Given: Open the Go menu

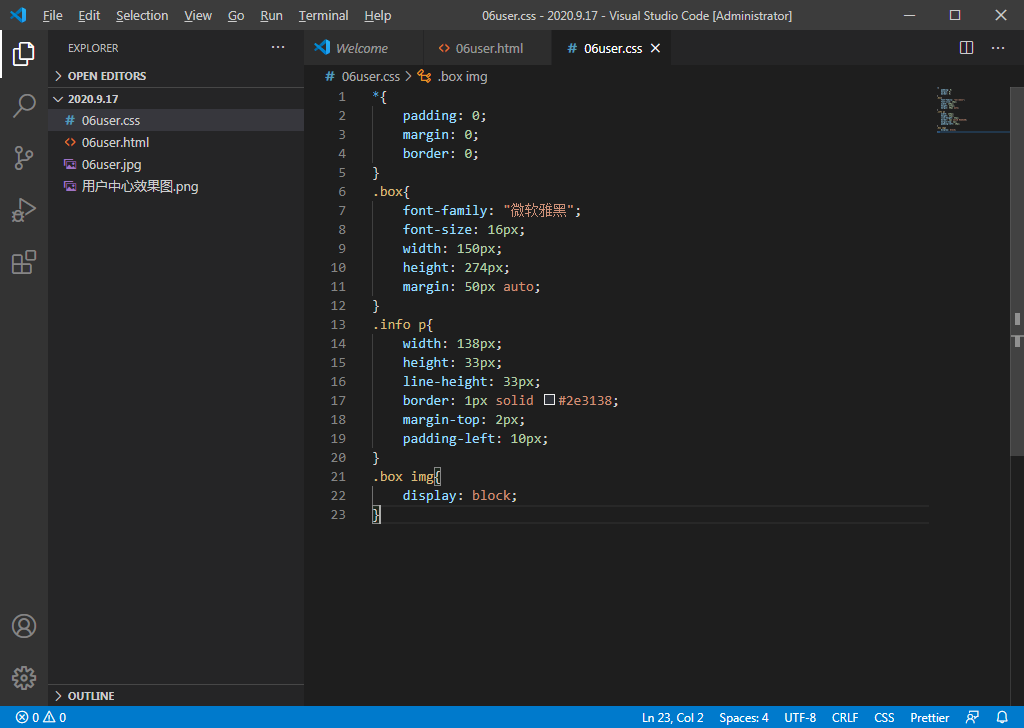Looking at the screenshot, I should pyautogui.click(x=236, y=15).
